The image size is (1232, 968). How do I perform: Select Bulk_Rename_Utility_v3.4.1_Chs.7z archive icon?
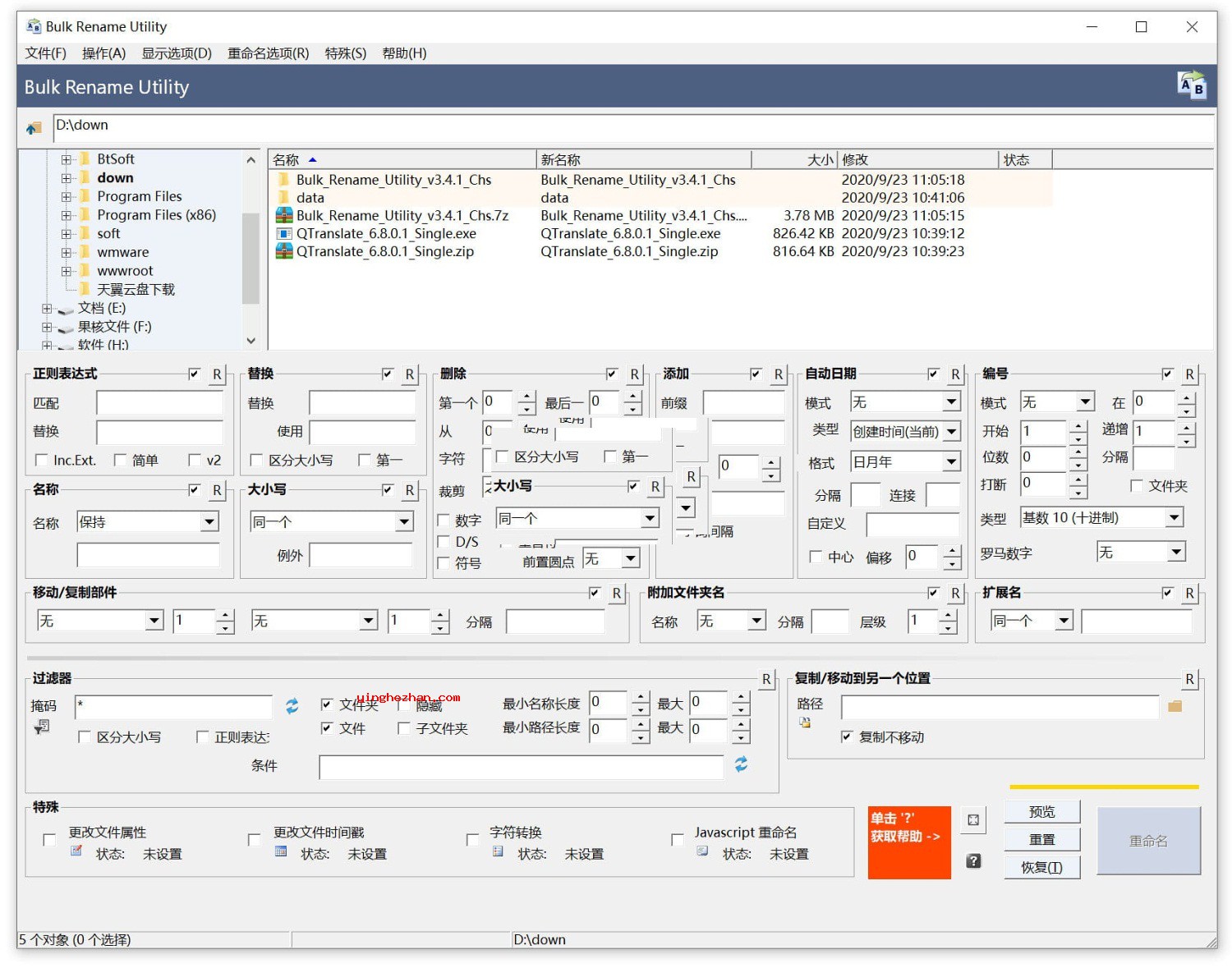point(284,216)
